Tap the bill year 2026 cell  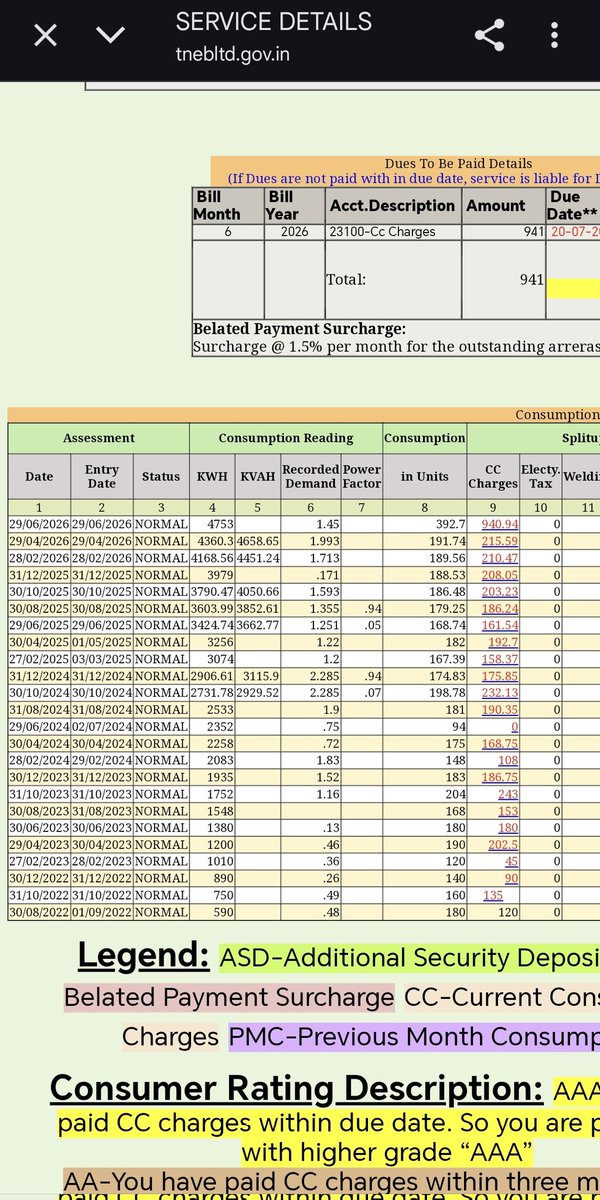(294, 232)
